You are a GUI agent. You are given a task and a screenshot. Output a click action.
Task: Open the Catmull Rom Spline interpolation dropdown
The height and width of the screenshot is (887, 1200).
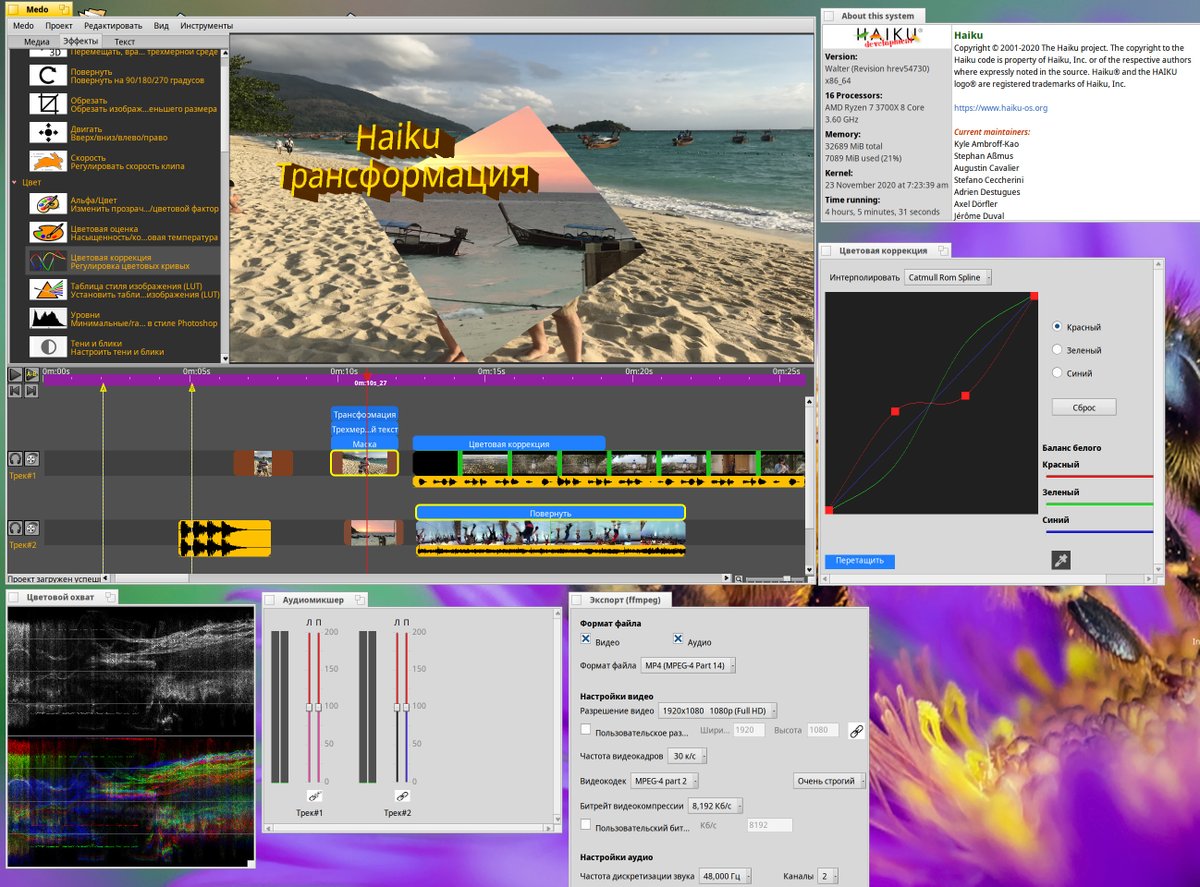coord(948,277)
